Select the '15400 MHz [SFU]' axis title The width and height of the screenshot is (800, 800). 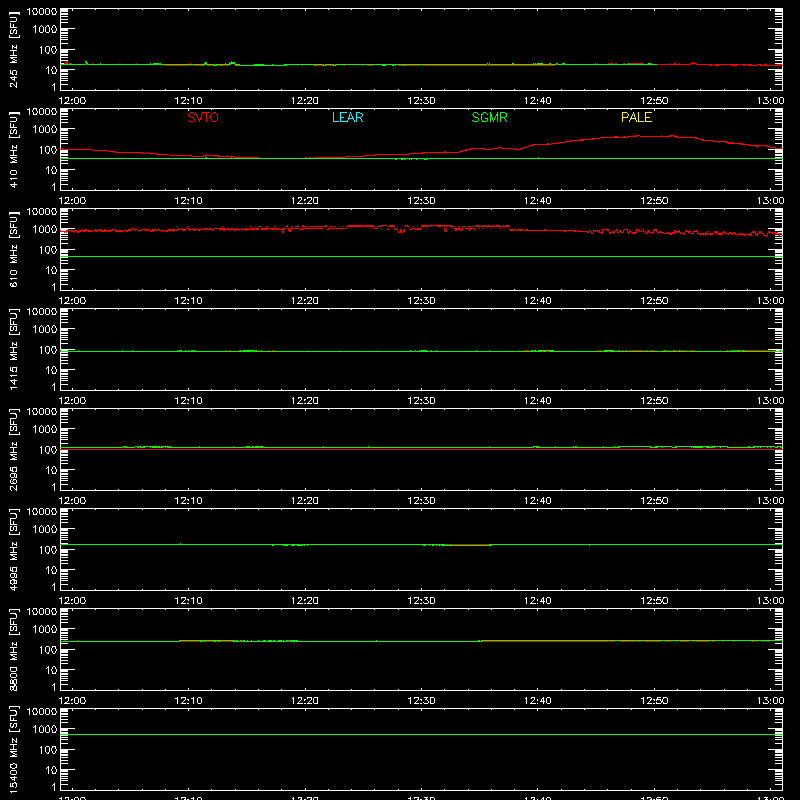point(14,750)
